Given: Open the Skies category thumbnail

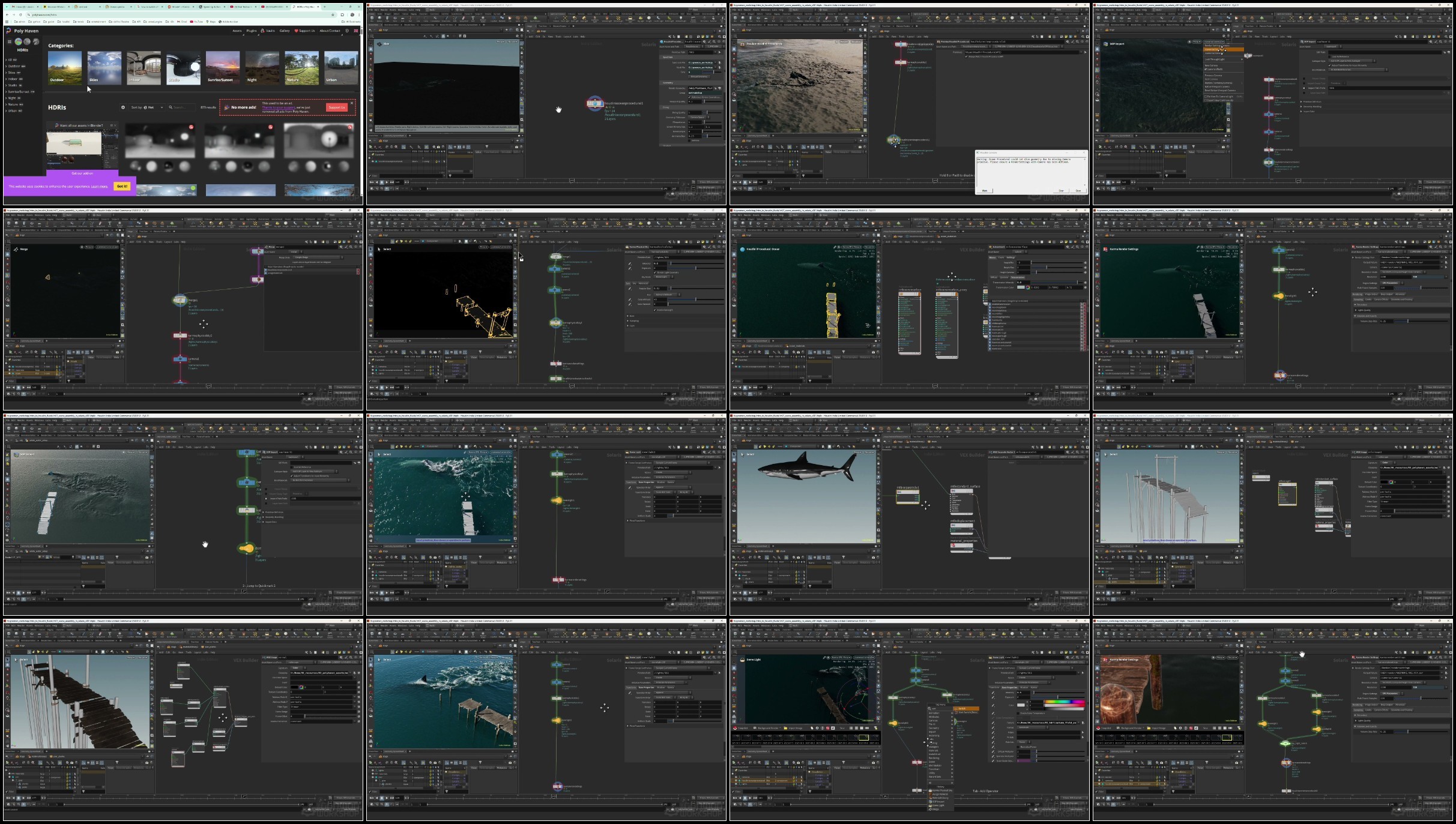Looking at the screenshot, I should (x=104, y=68).
